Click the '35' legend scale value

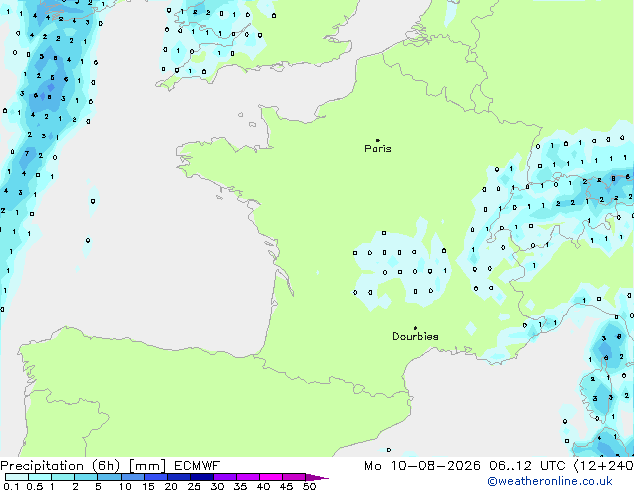coord(240,486)
